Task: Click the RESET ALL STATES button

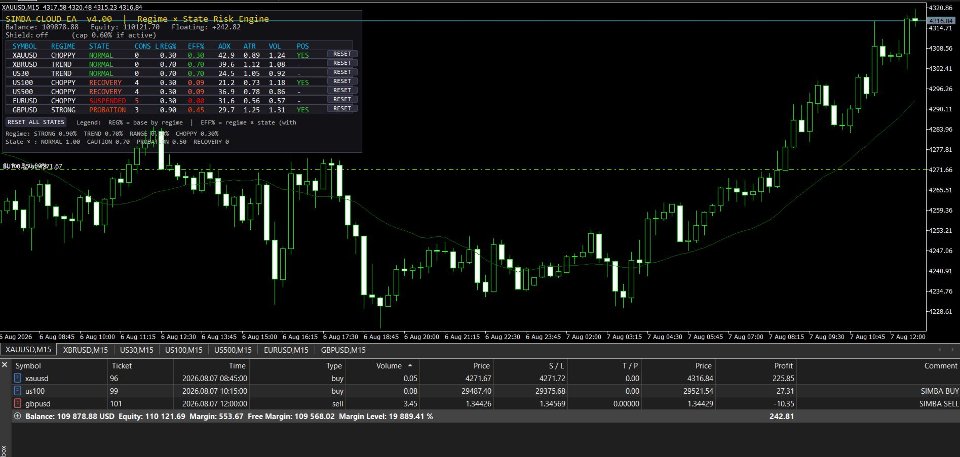Action: 36,122
